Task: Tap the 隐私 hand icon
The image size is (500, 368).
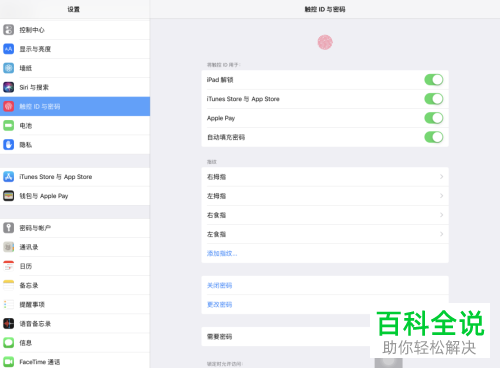Action: click(9, 145)
